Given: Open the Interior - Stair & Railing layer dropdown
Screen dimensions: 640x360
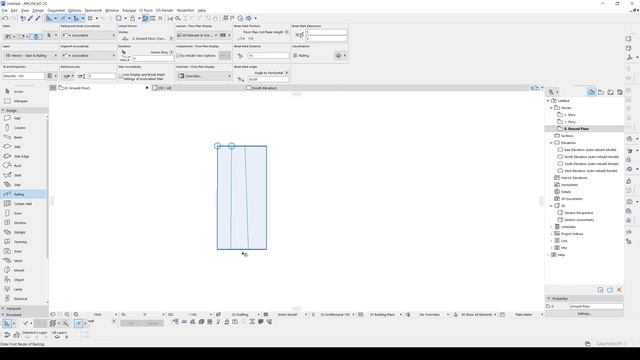Looking at the screenshot, I should 31,56.
